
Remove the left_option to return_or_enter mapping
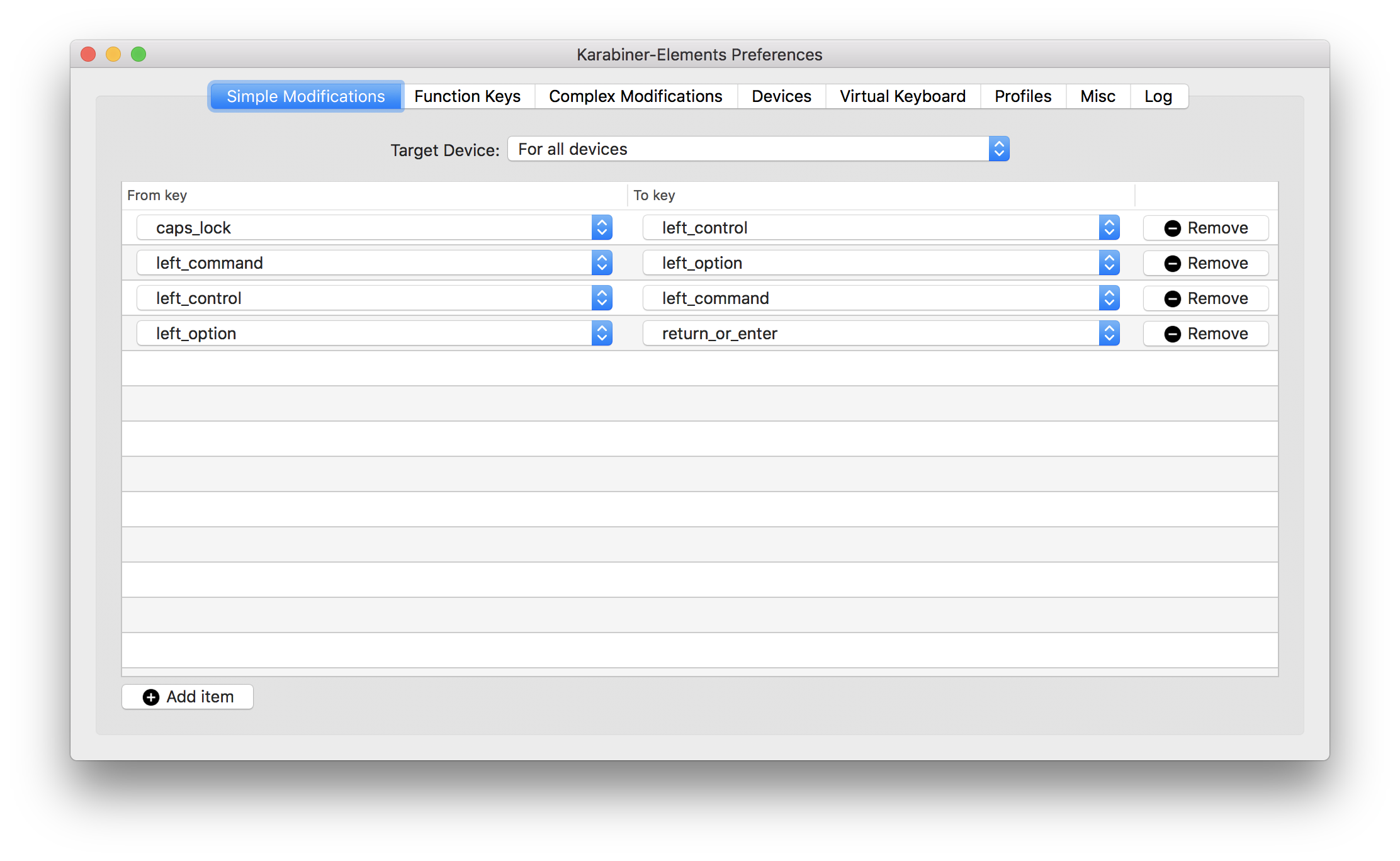pyautogui.click(x=1205, y=334)
